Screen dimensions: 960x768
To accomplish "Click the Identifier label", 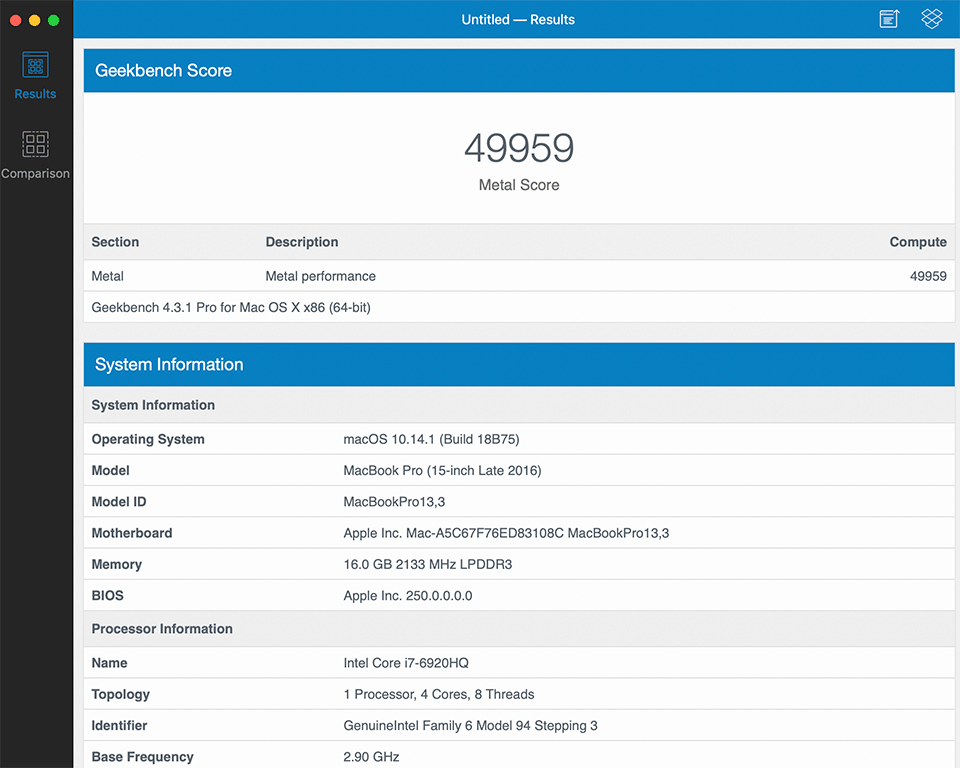I will (x=119, y=725).
